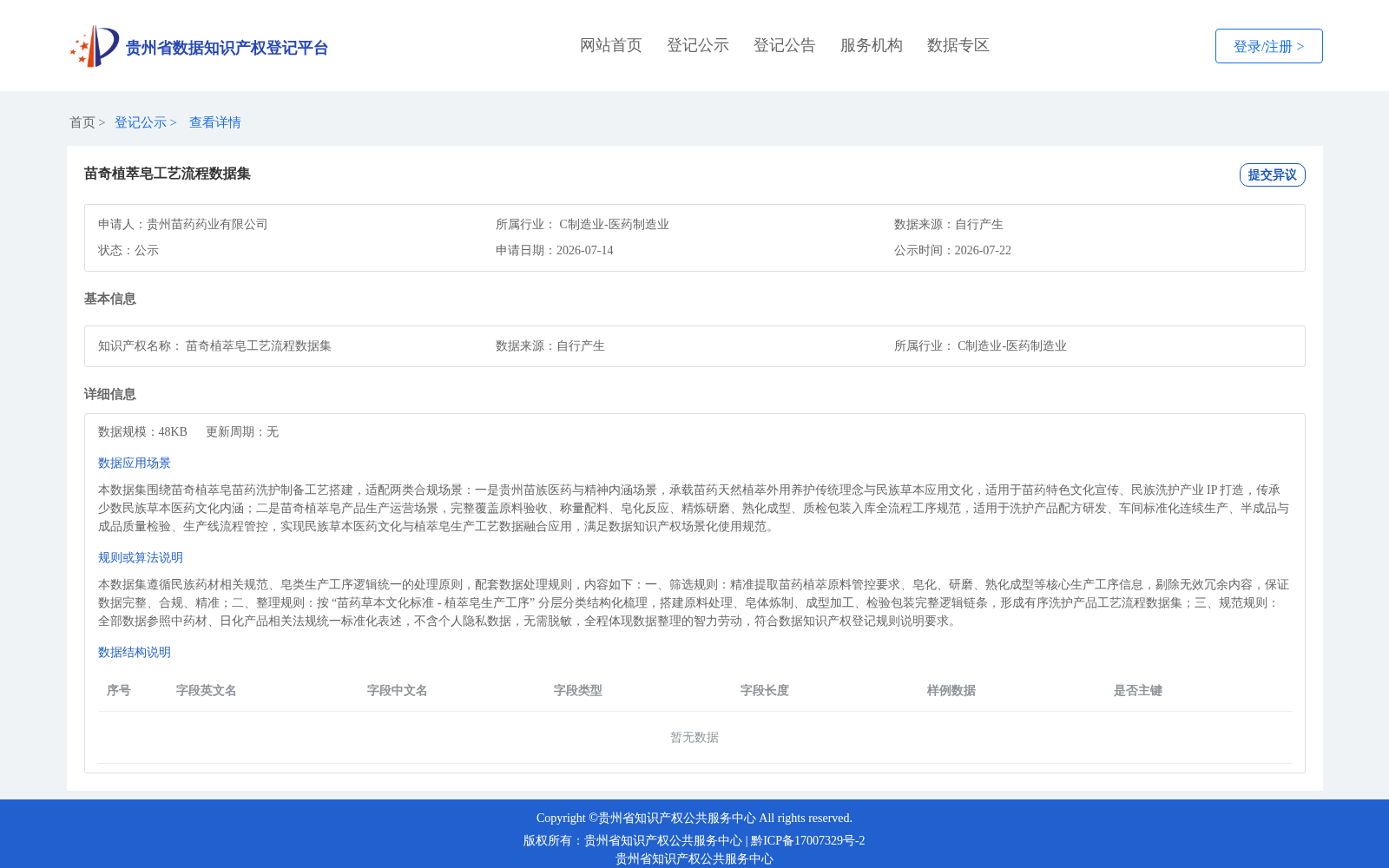Open 登记公示 navigation item

698,45
